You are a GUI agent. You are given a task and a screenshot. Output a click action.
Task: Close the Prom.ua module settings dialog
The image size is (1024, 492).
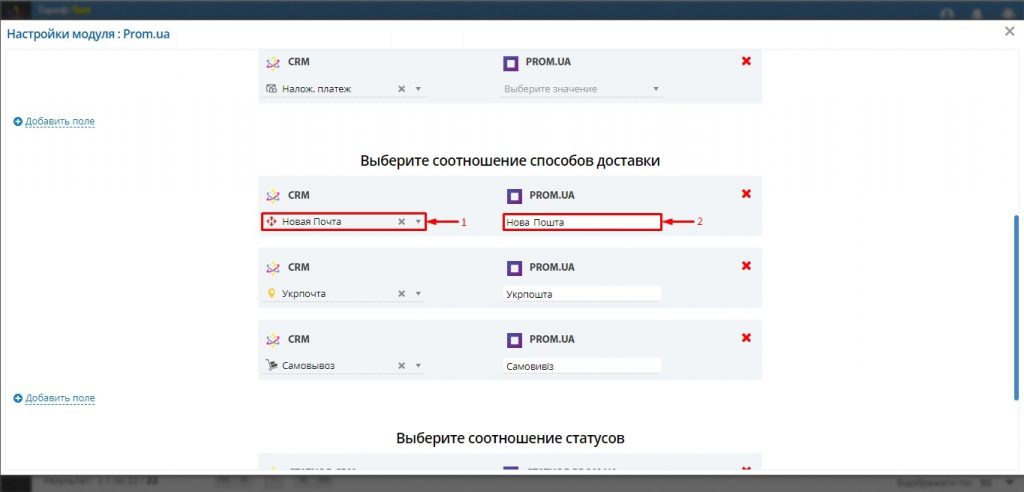(x=1009, y=32)
